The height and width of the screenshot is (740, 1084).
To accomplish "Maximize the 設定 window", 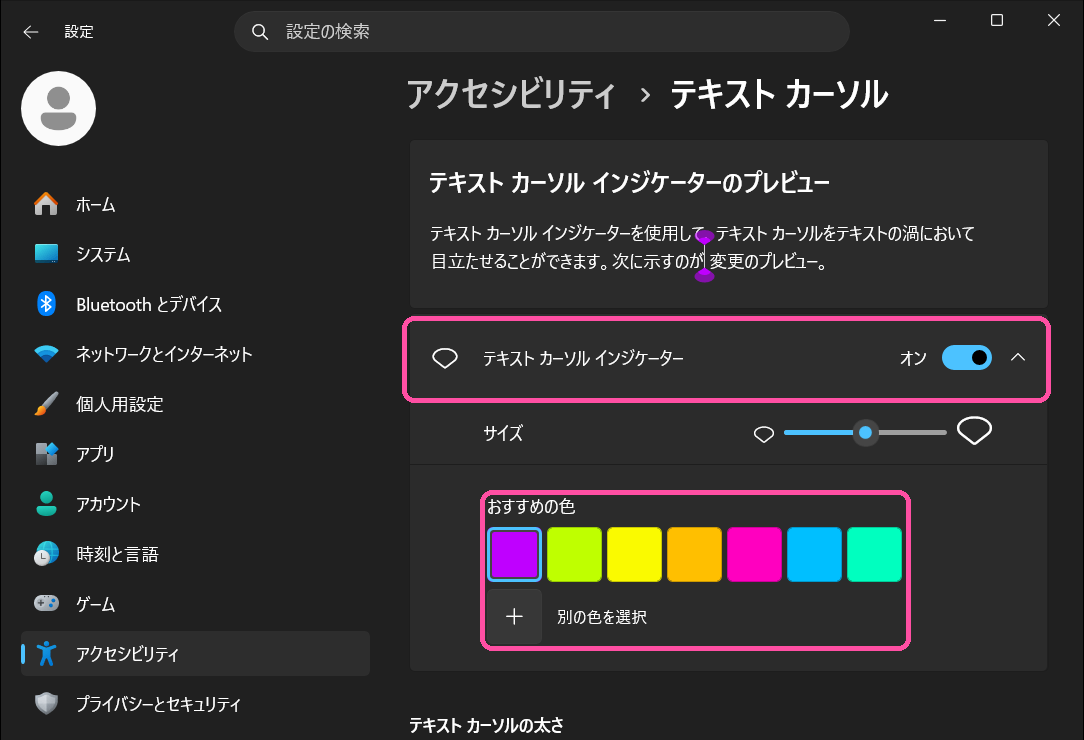I will point(997,21).
